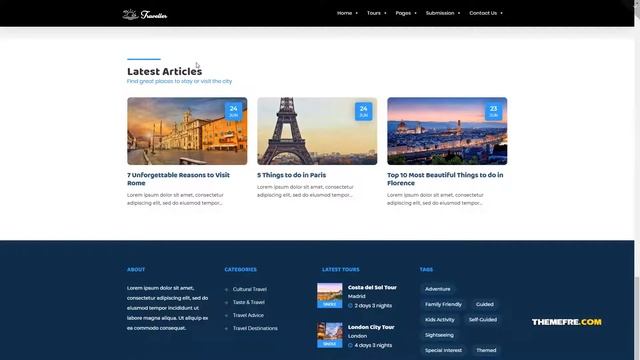Viewport: 640px width, 360px height.
Task: Click the clock icon beside 2 days 3 nights
Action: [350, 306]
